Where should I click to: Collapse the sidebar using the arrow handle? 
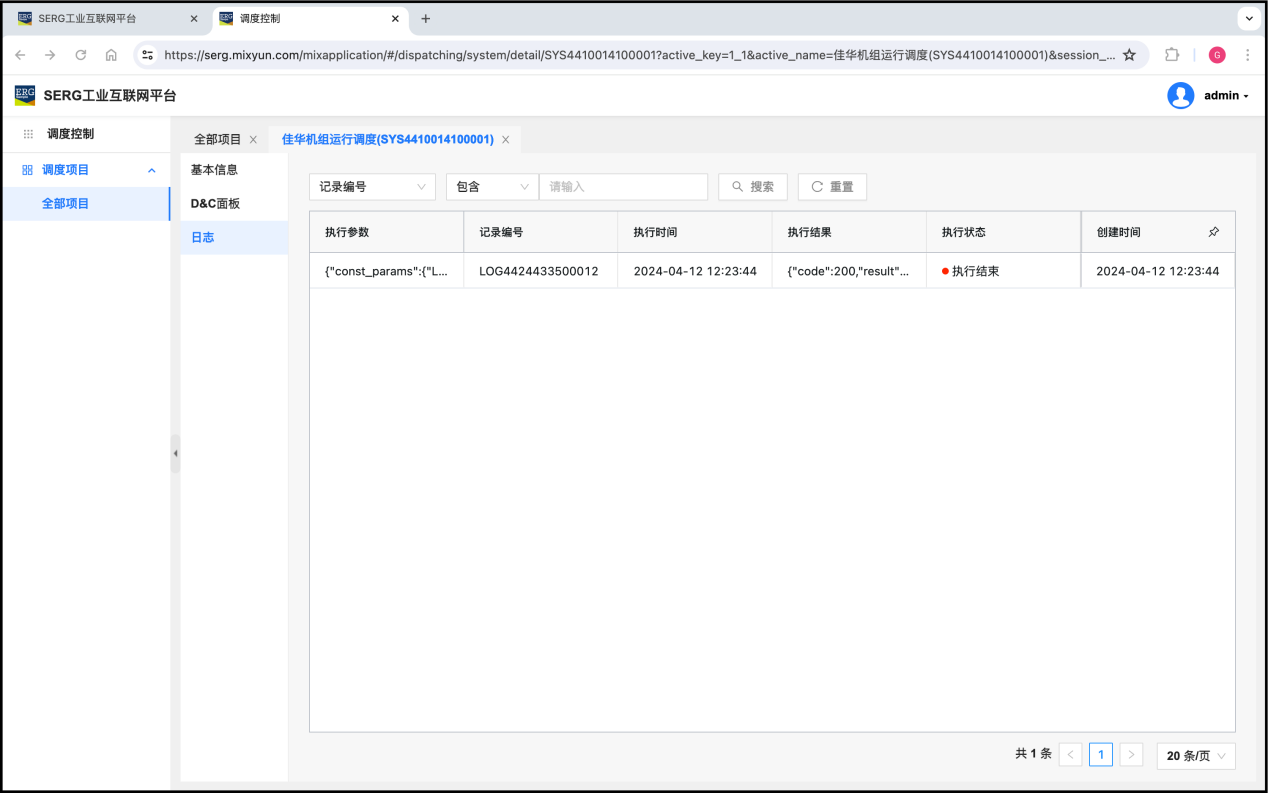[x=175, y=453]
